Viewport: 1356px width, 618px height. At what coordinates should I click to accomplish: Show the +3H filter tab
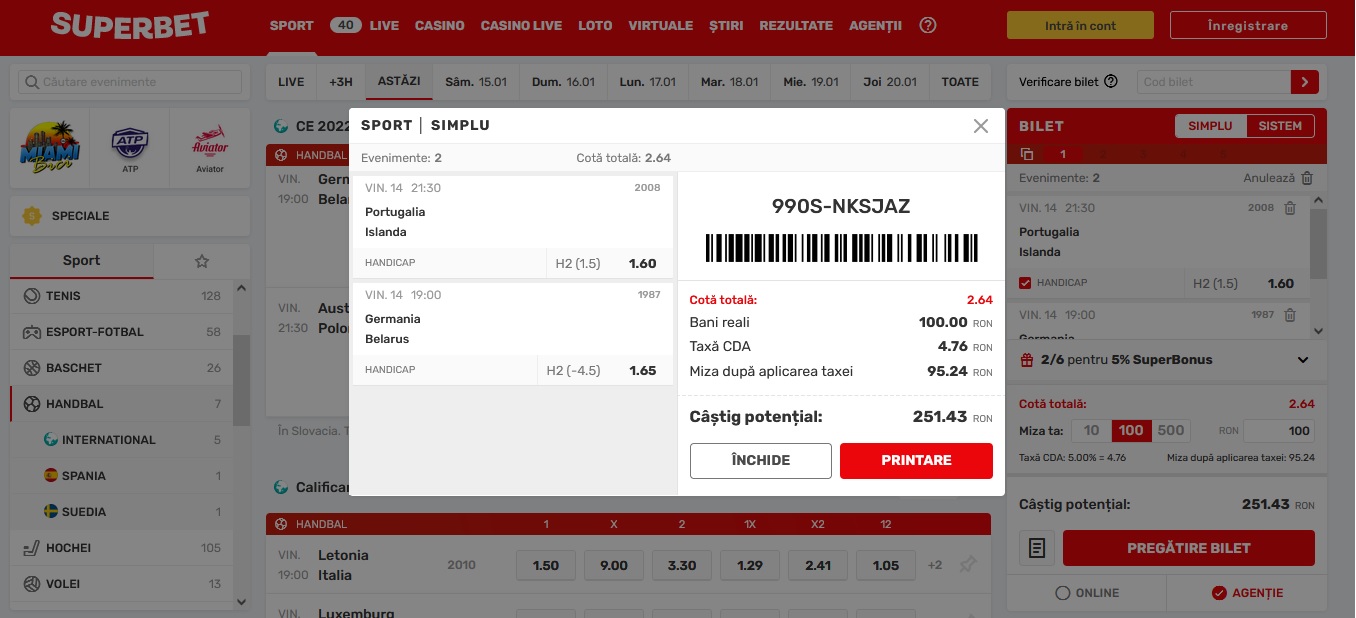341,82
